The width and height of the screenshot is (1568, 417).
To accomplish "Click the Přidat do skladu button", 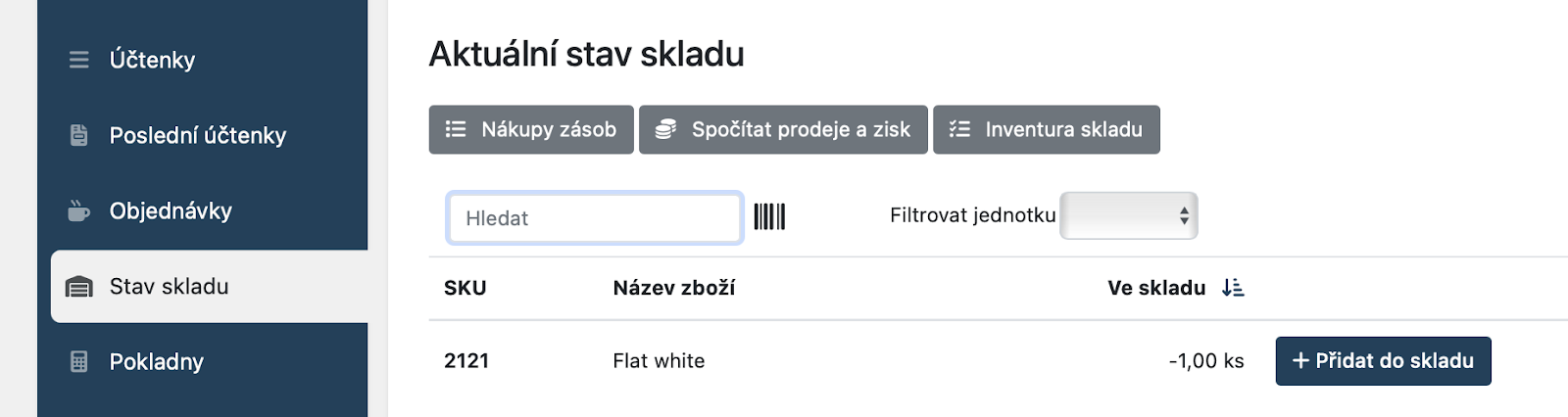I will coord(1383,361).
